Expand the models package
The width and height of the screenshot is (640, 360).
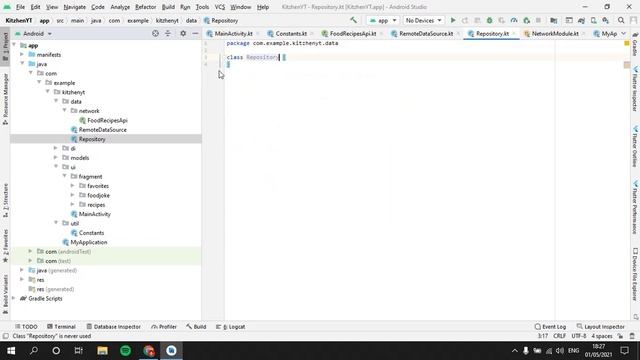point(56,157)
